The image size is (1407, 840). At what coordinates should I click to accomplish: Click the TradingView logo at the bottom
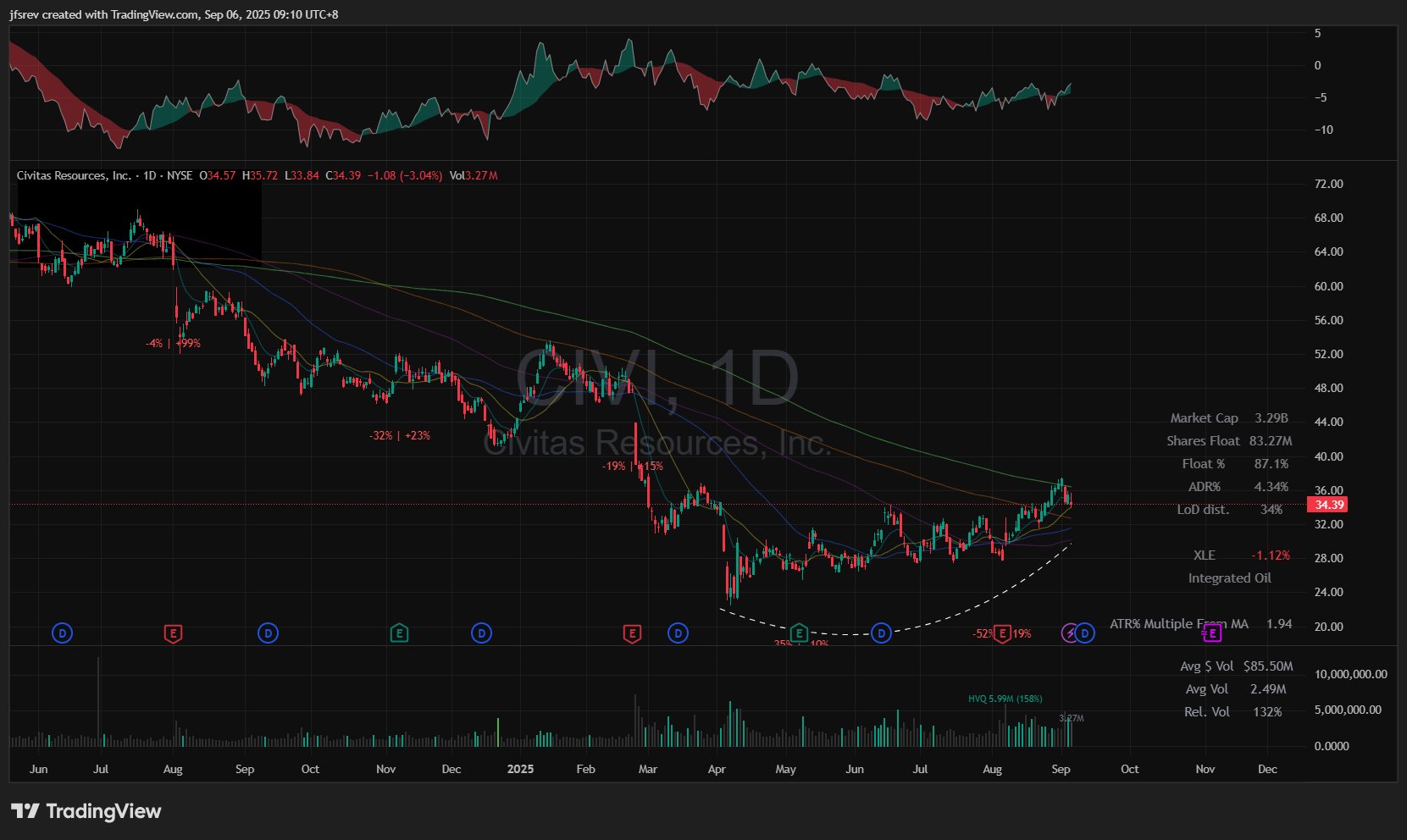(x=86, y=811)
